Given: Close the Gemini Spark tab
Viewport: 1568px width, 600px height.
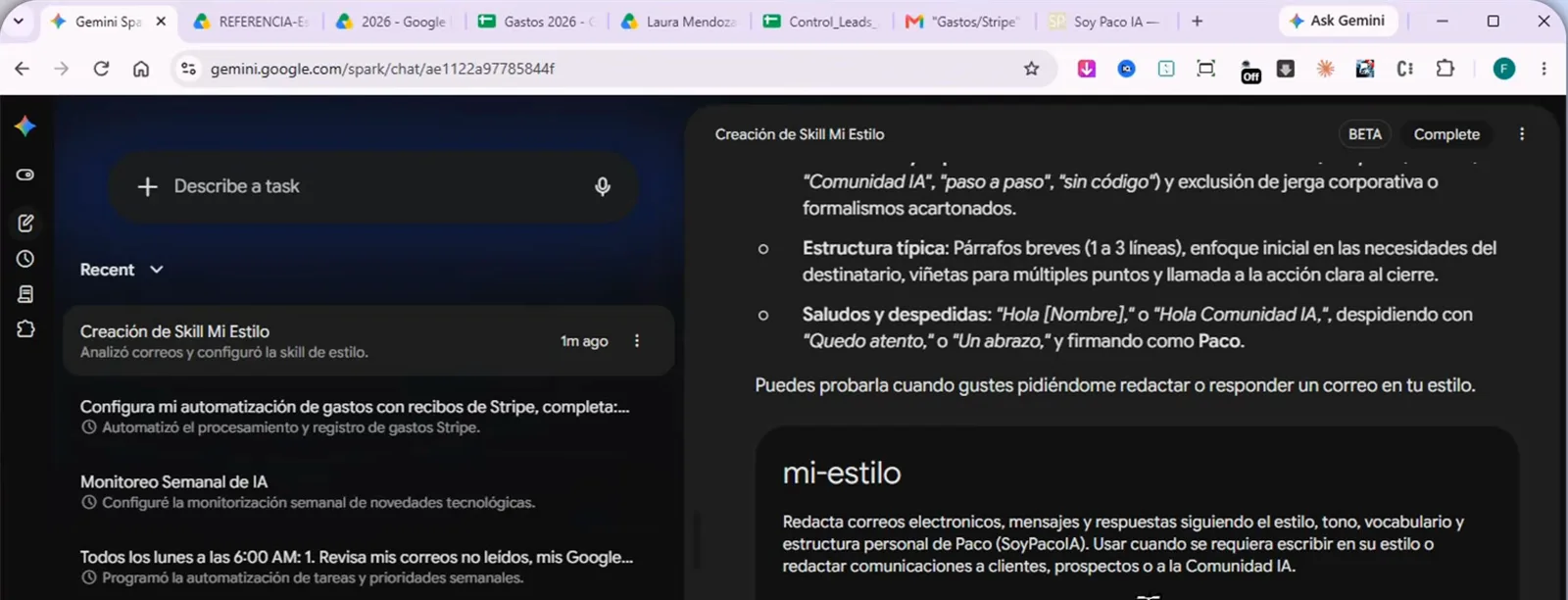Looking at the screenshot, I should pos(161,22).
